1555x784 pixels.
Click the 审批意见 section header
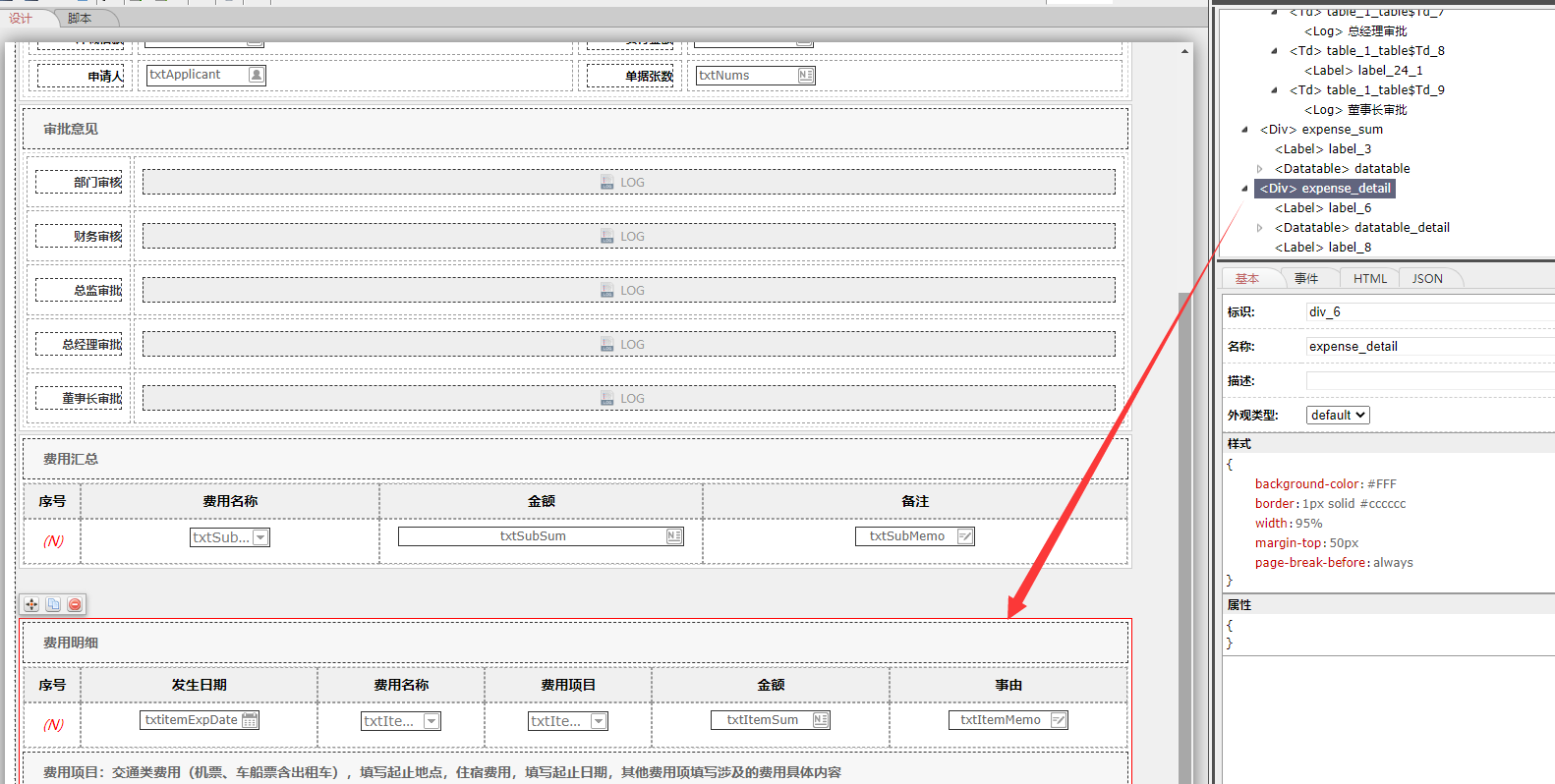(x=575, y=129)
